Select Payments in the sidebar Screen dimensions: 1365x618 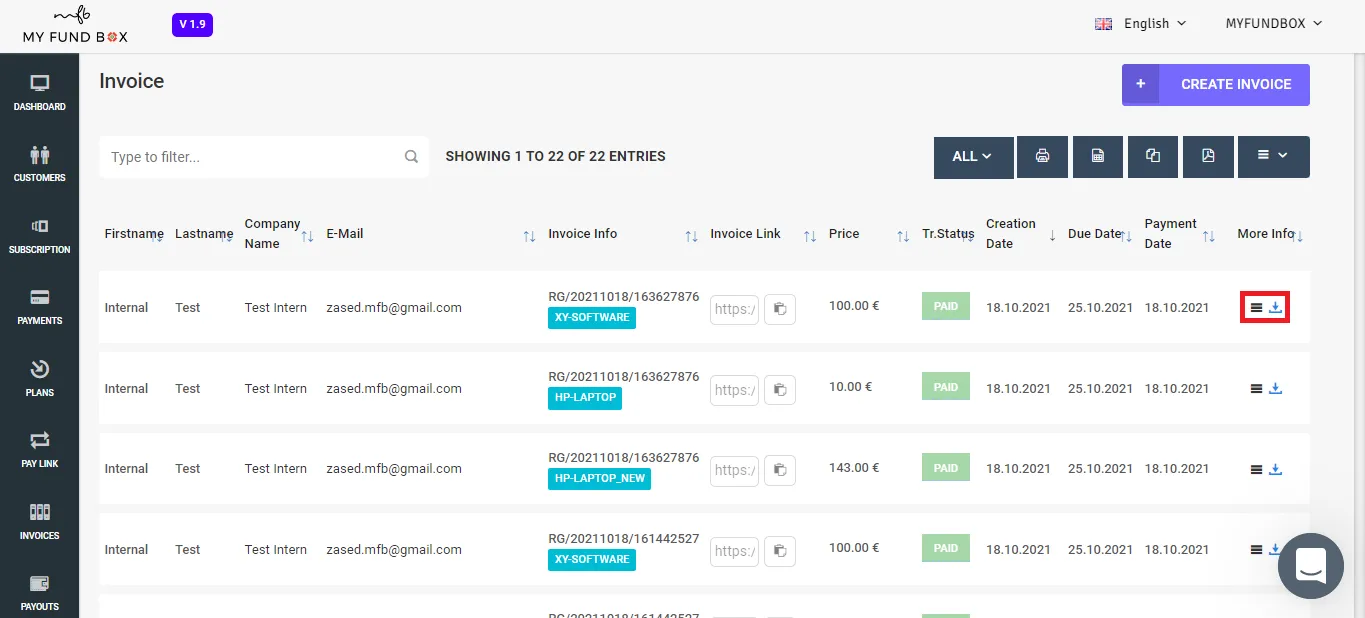[40, 307]
